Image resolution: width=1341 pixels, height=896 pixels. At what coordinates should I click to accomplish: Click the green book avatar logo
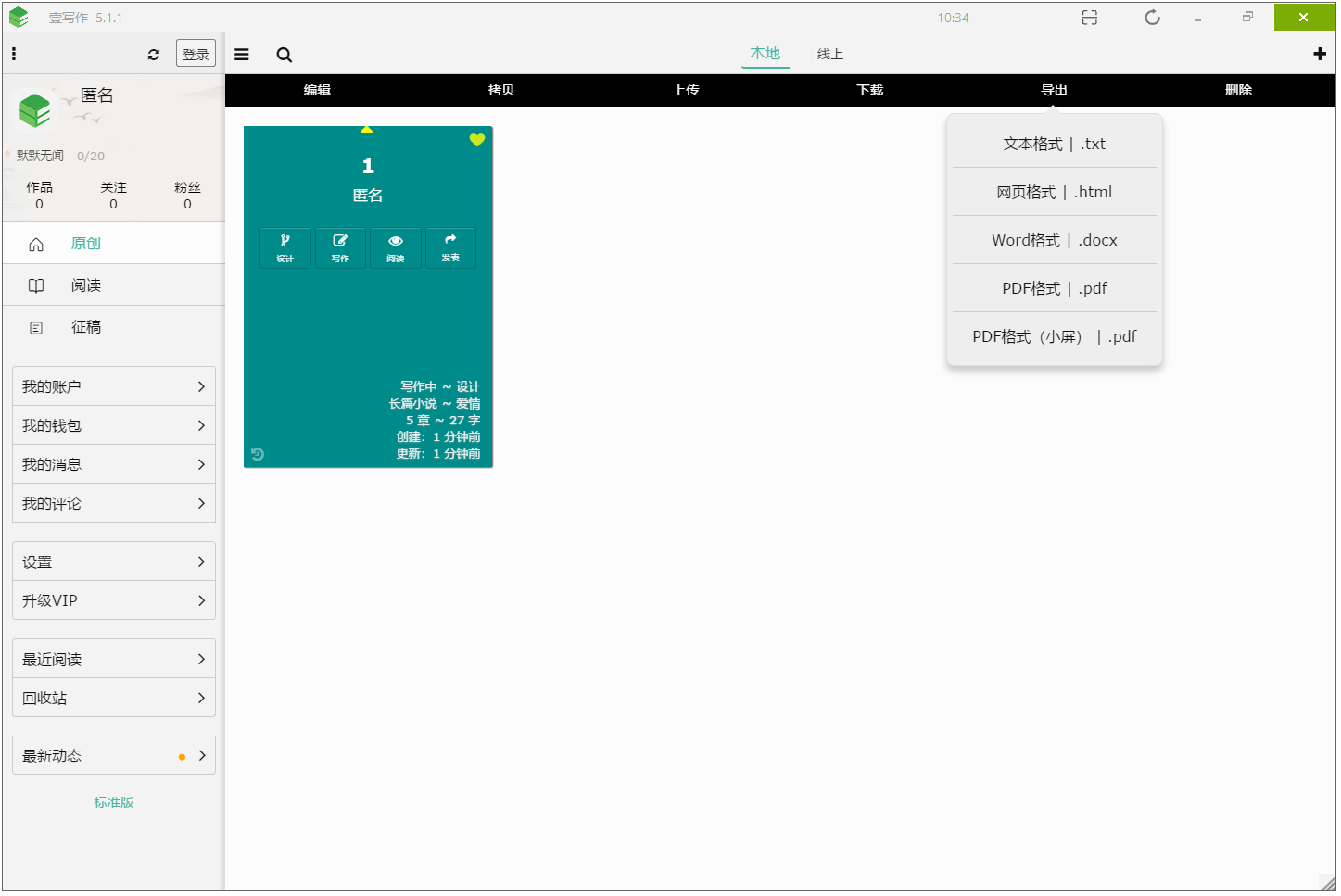35,110
